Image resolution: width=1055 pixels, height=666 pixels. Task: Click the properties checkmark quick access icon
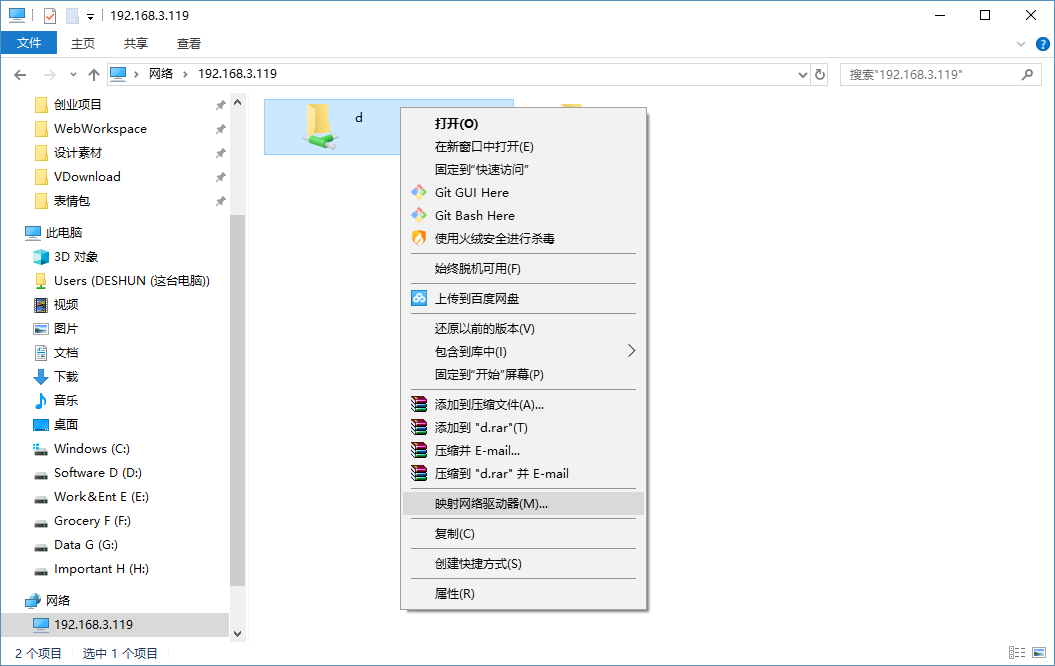(50, 15)
